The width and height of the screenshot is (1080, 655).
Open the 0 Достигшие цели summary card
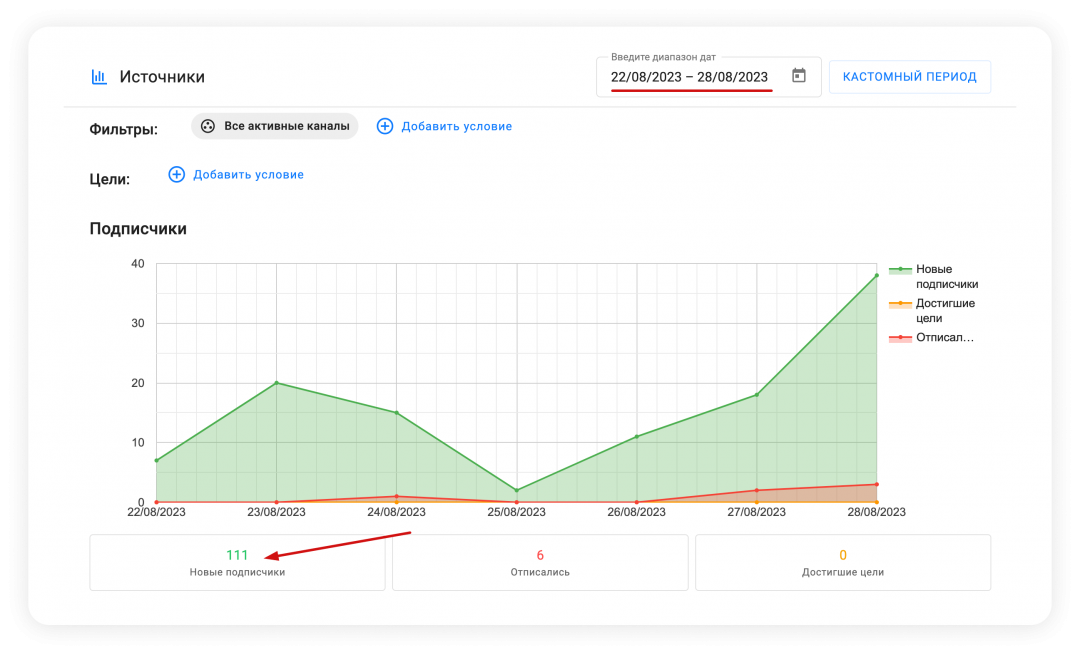[843, 562]
